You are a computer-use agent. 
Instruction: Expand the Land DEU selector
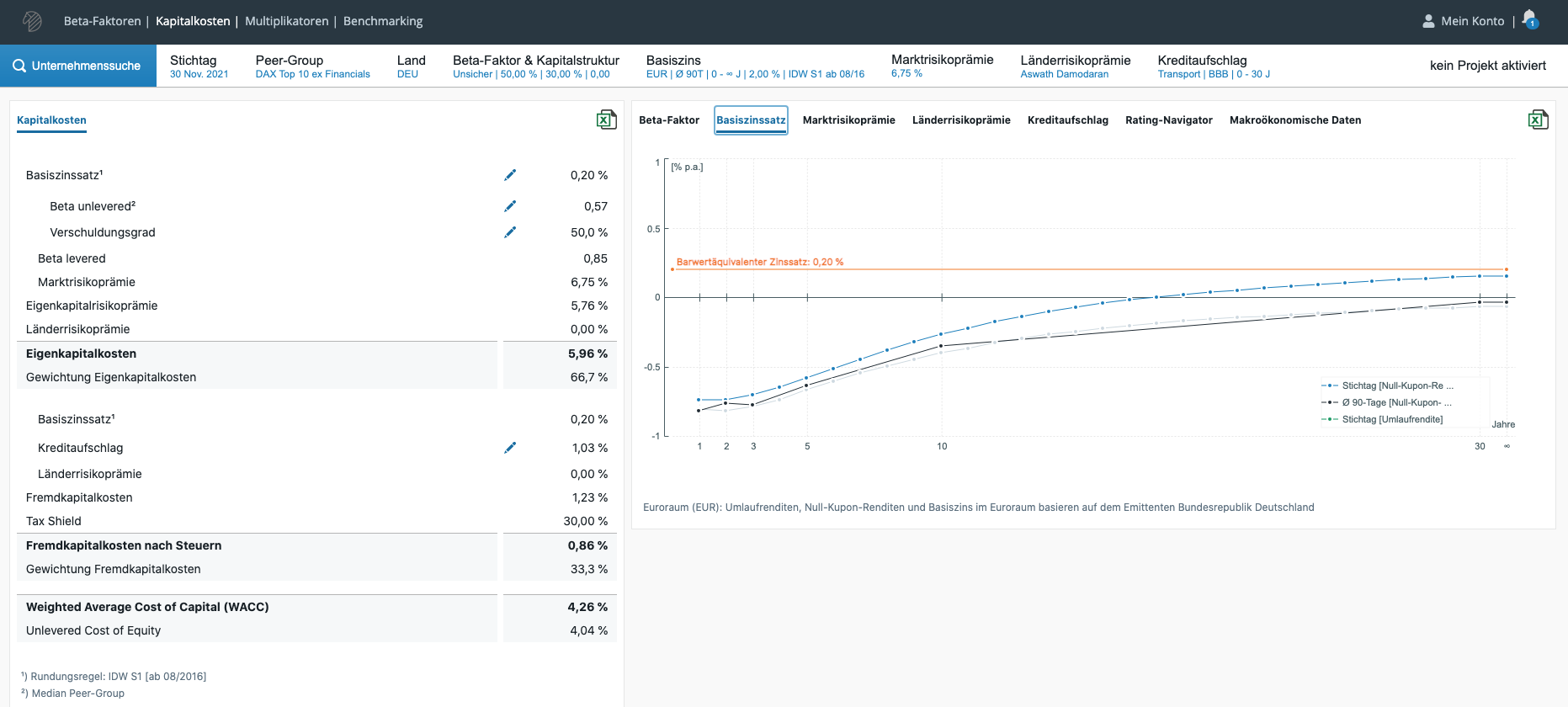[x=411, y=66]
